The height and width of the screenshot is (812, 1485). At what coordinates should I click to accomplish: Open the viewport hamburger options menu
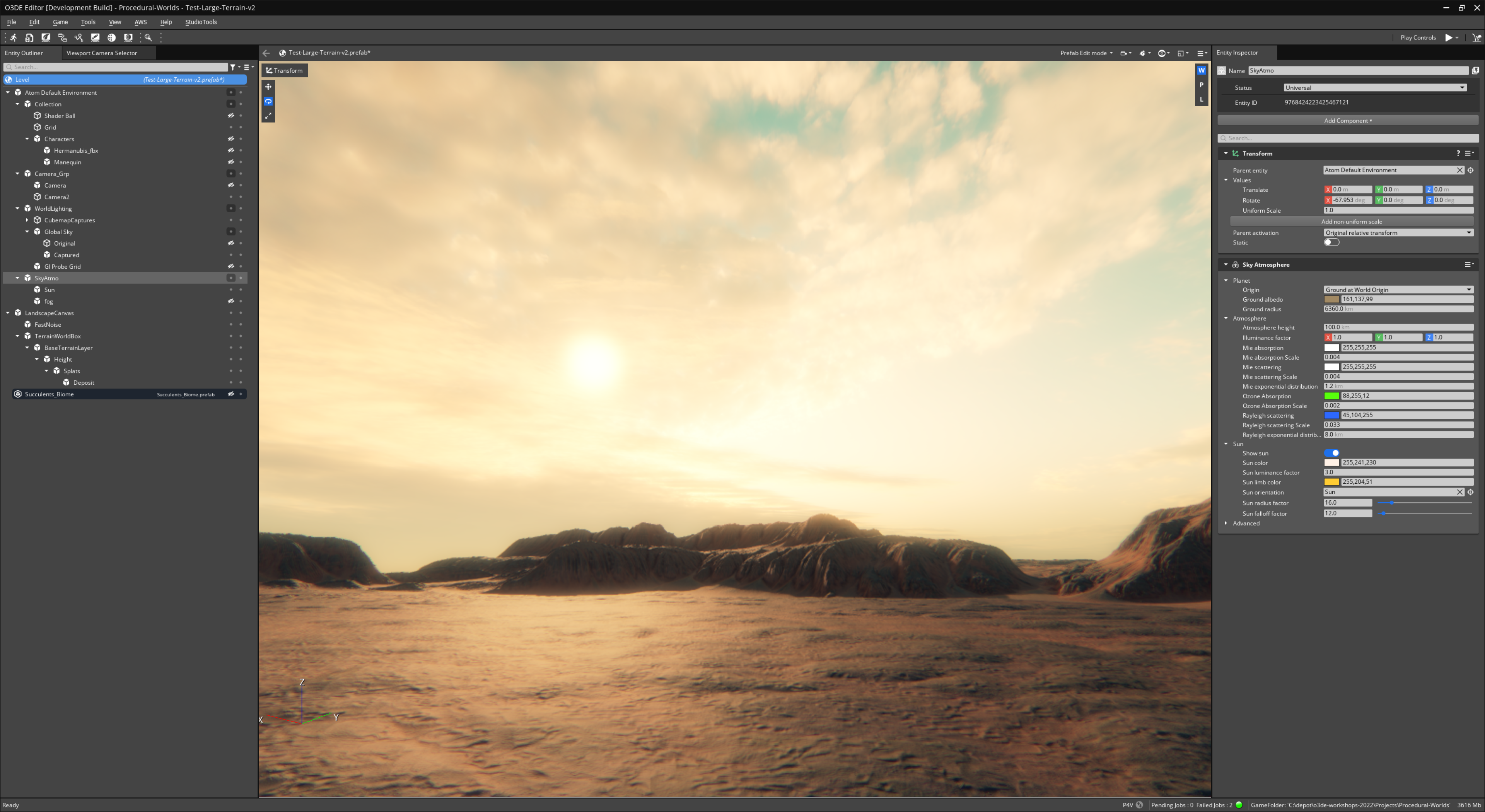1202,53
